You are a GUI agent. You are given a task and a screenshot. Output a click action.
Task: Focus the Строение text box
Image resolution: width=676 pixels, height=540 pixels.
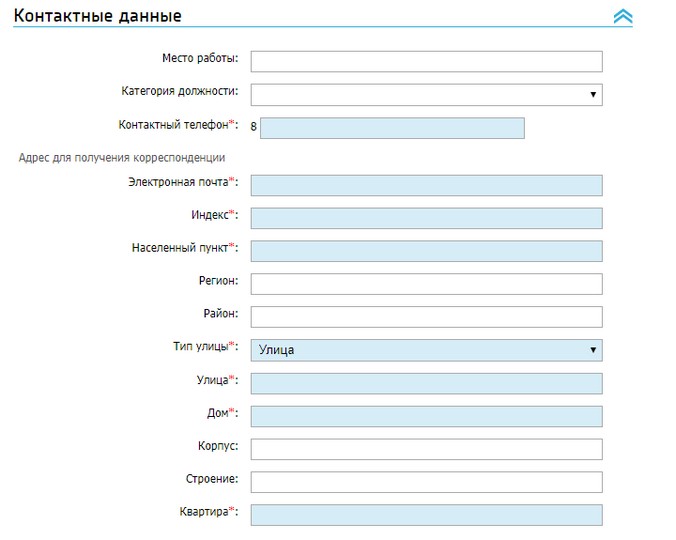426,482
